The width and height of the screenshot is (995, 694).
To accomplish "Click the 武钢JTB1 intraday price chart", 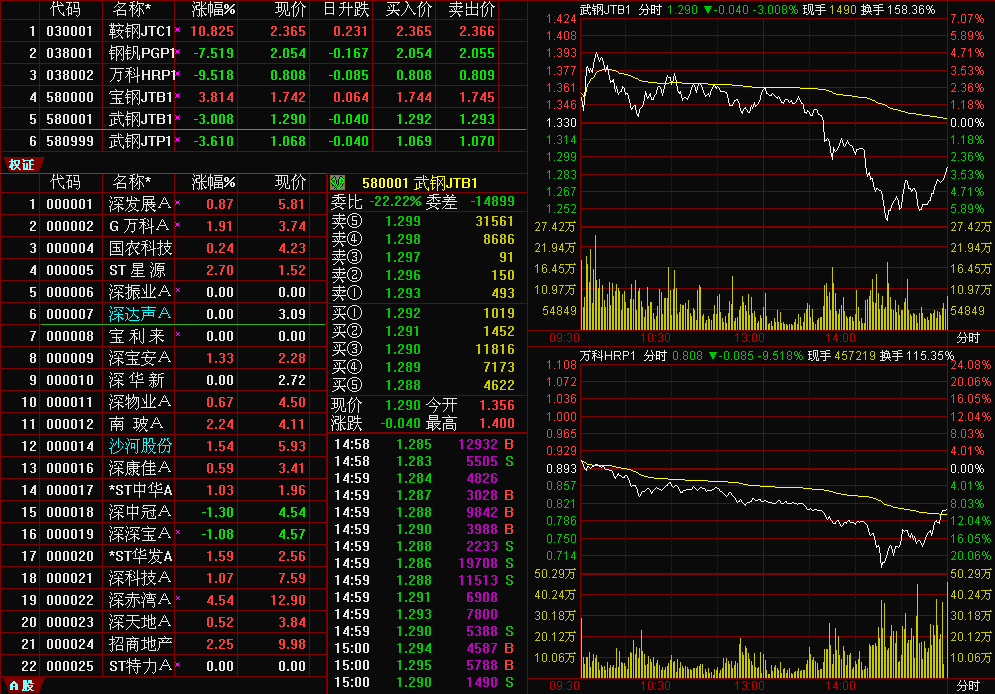I will (762, 120).
